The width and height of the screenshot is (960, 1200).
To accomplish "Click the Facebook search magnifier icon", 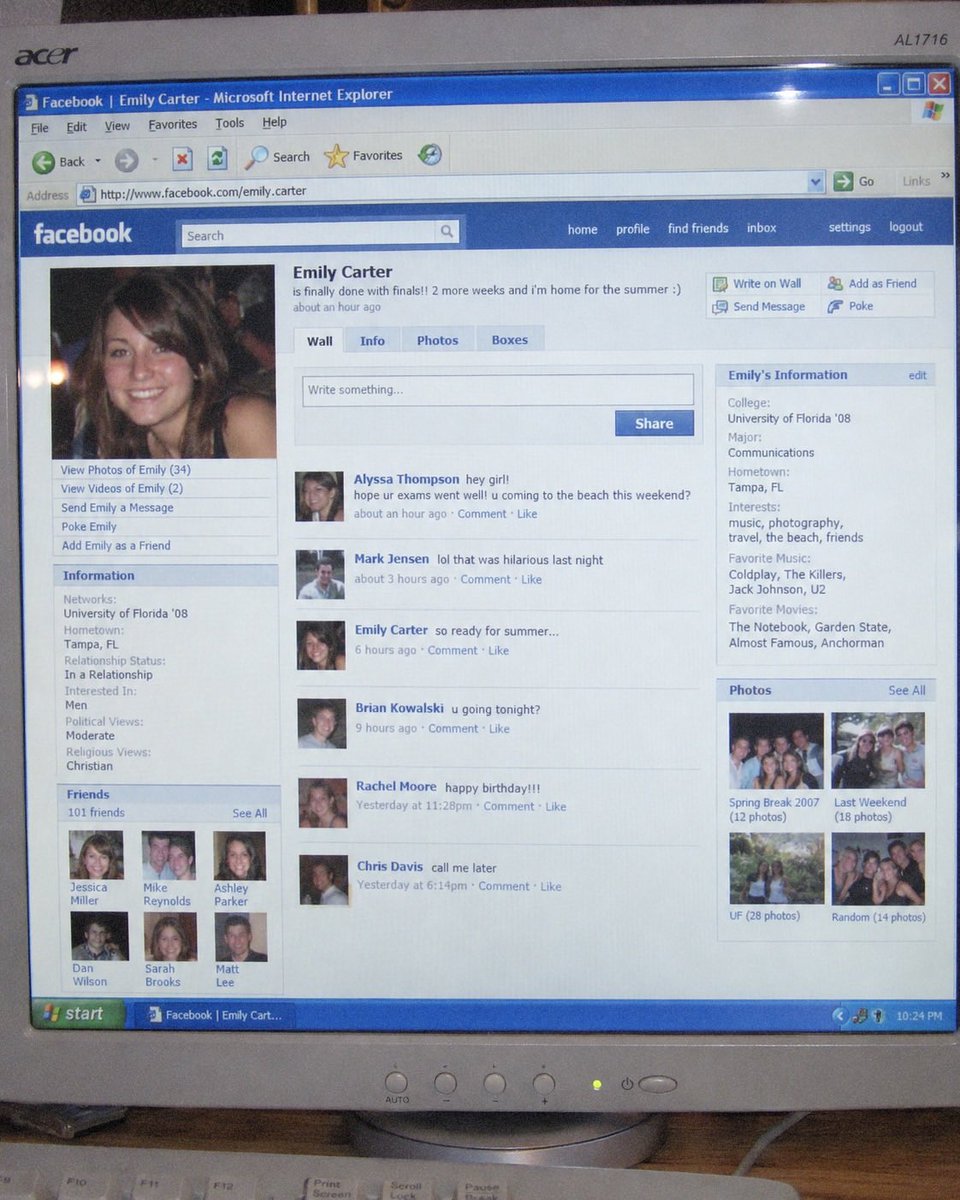I will tap(447, 232).
